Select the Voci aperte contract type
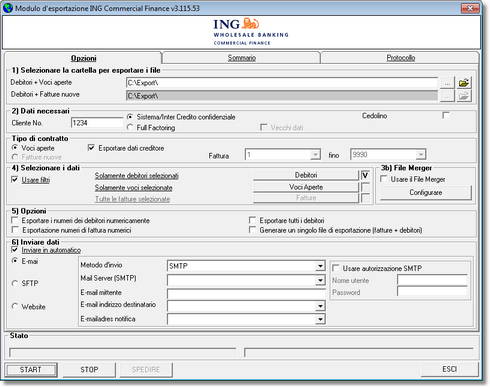This screenshot has height=388, width=490. (x=15, y=147)
